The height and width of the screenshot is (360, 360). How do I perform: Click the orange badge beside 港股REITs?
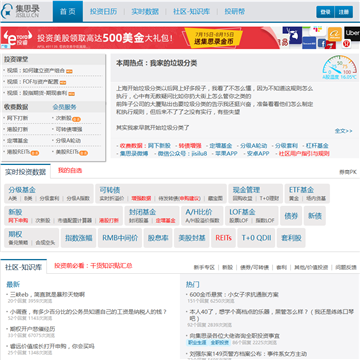pos(35,153)
